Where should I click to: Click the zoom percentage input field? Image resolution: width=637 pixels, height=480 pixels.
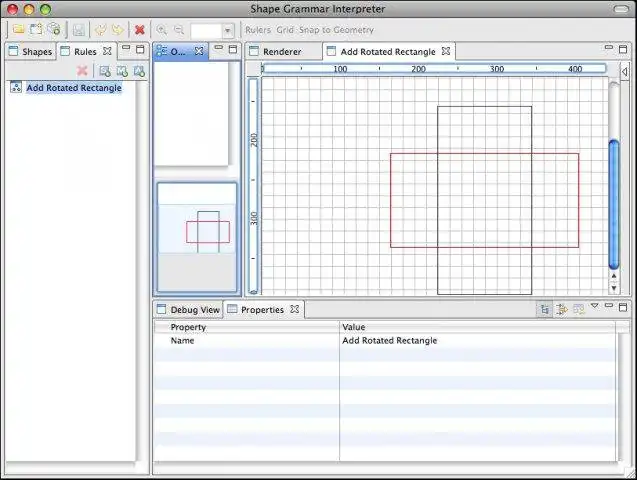coord(206,30)
